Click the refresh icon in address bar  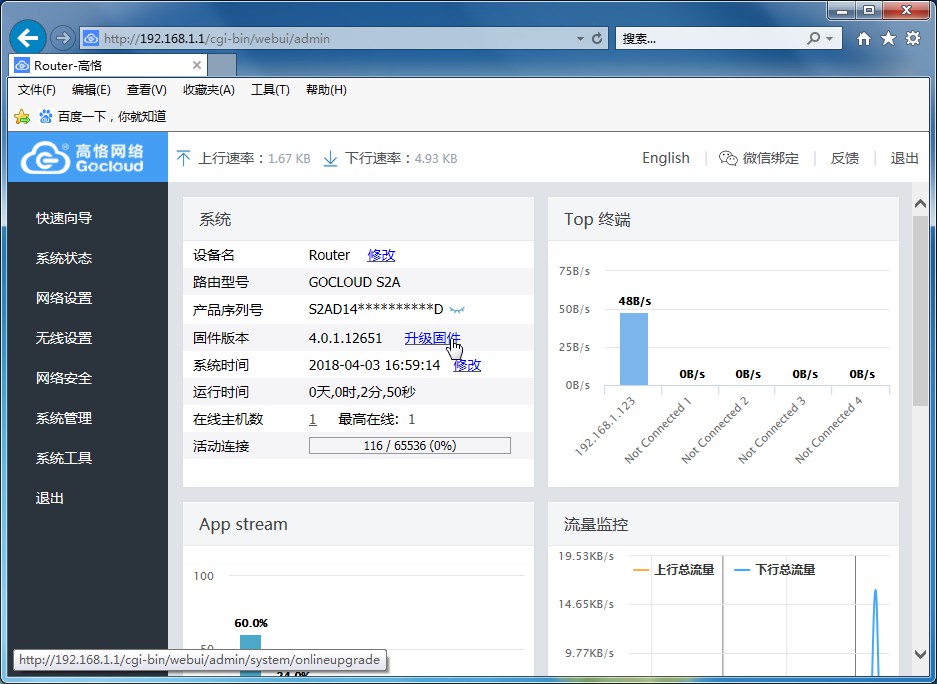pyautogui.click(x=596, y=39)
